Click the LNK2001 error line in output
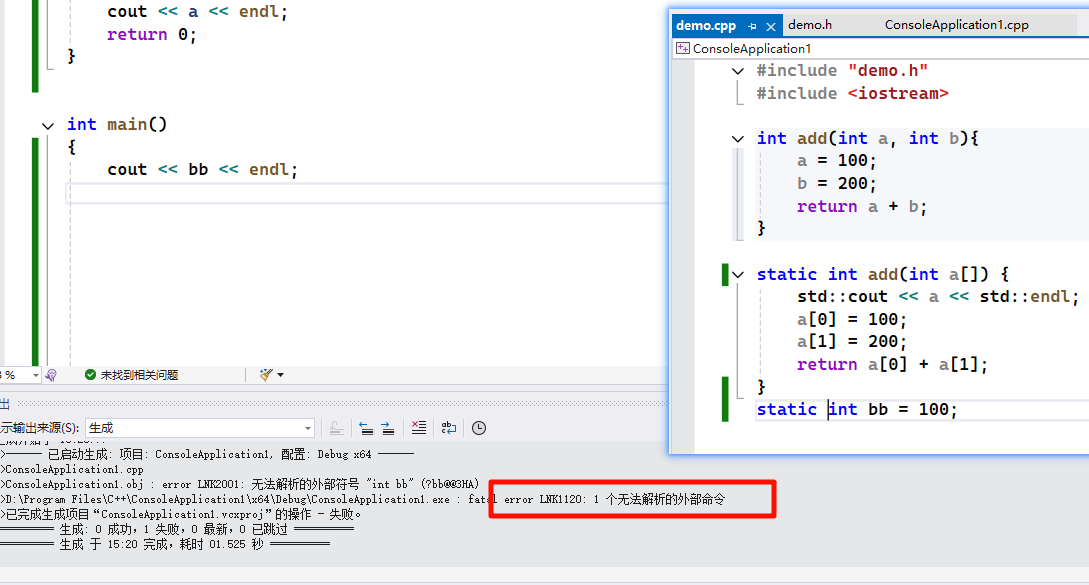Image resolution: width=1089 pixels, height=585 pixels. 240,484
